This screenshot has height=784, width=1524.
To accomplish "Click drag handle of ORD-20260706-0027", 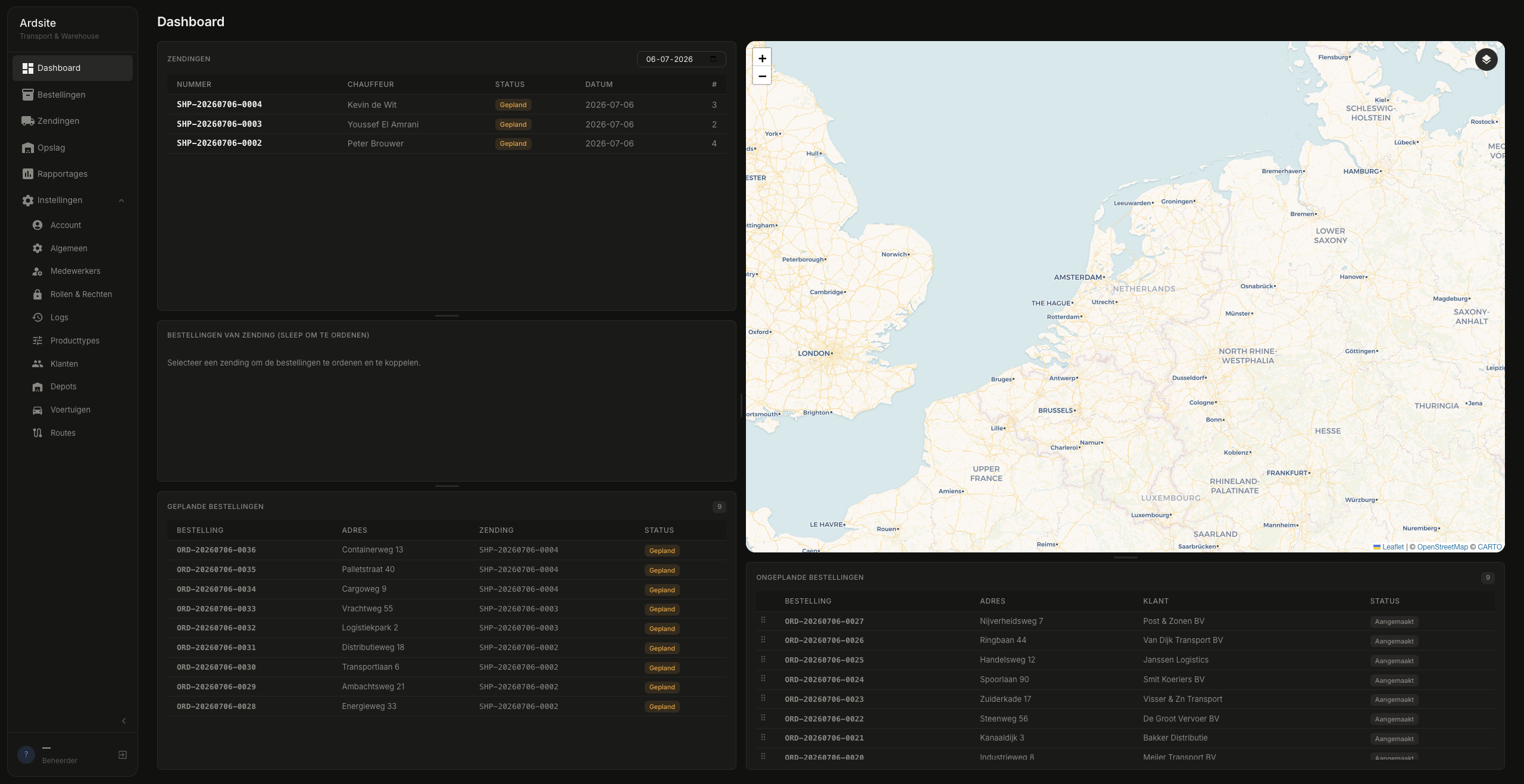I will point(763,620).
